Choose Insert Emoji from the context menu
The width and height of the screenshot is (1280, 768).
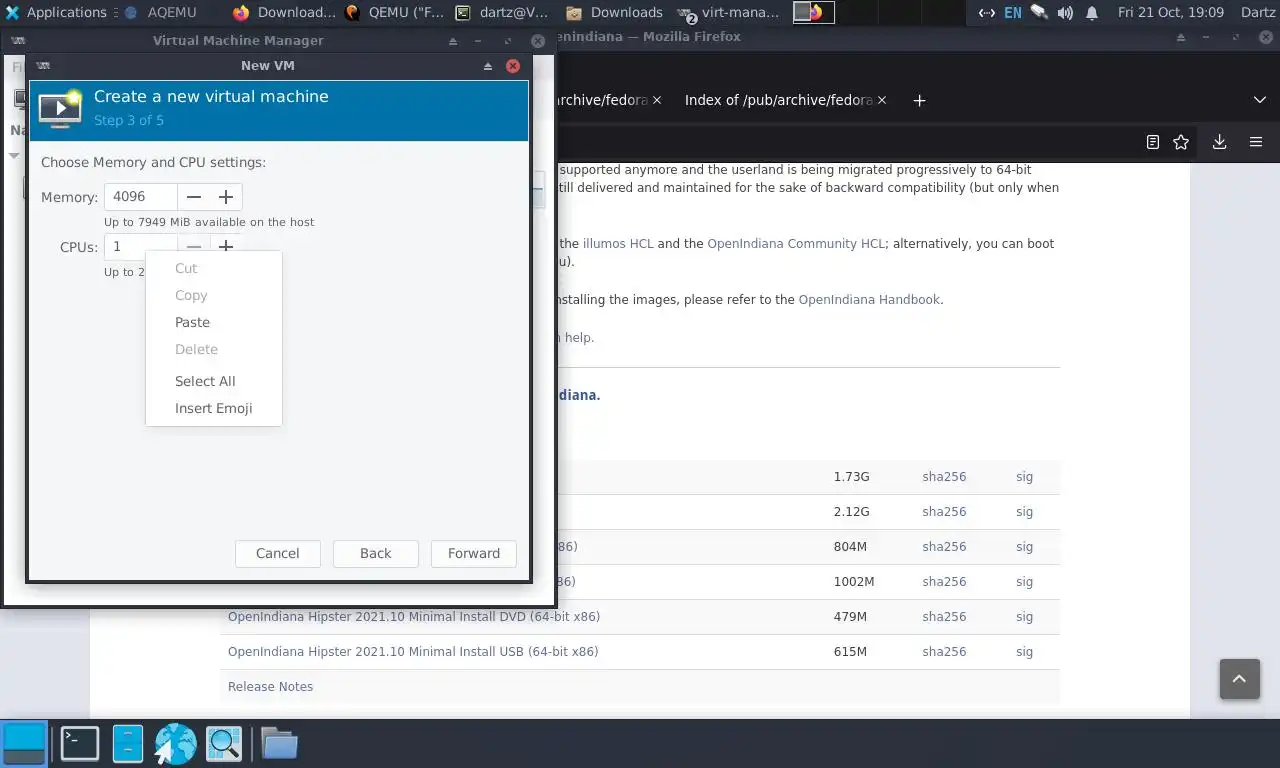point(213,408)
